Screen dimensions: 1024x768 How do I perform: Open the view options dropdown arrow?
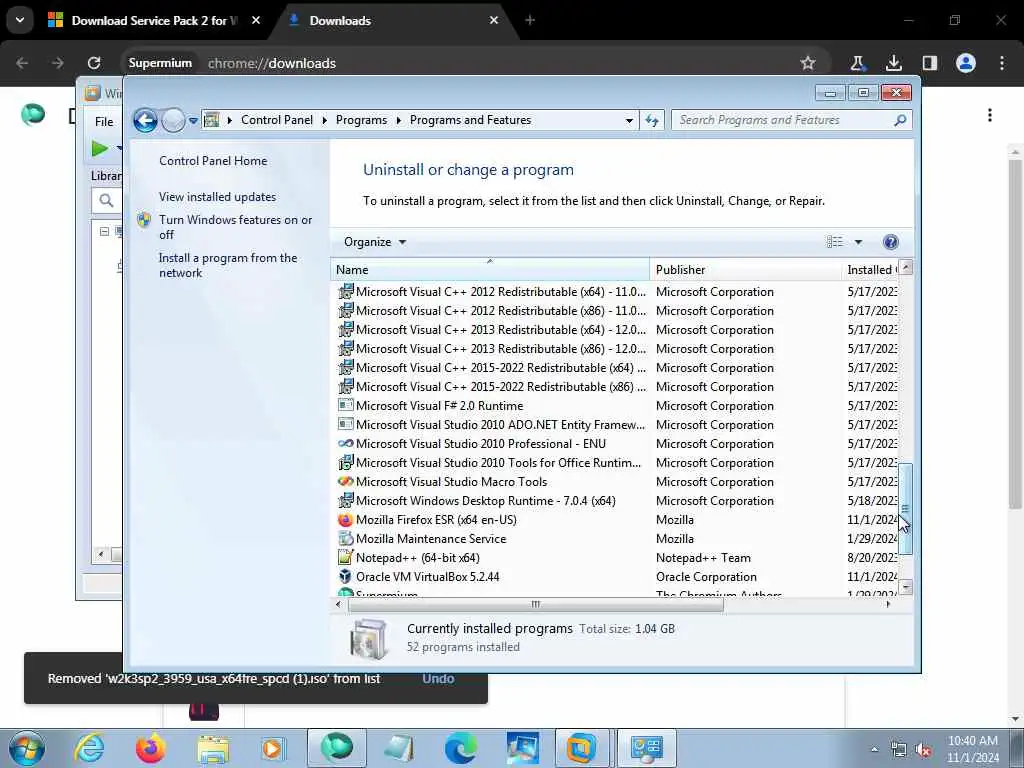(858, 242)
